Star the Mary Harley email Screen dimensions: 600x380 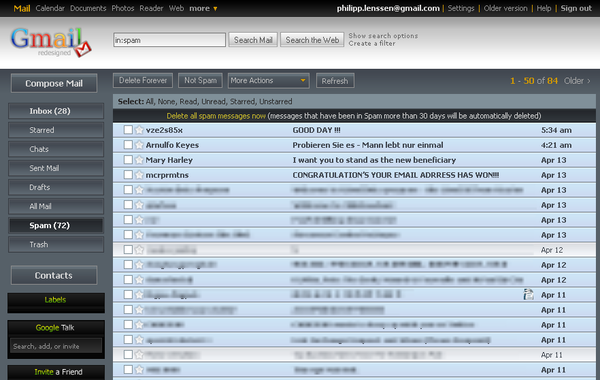(x=139, y=160)
